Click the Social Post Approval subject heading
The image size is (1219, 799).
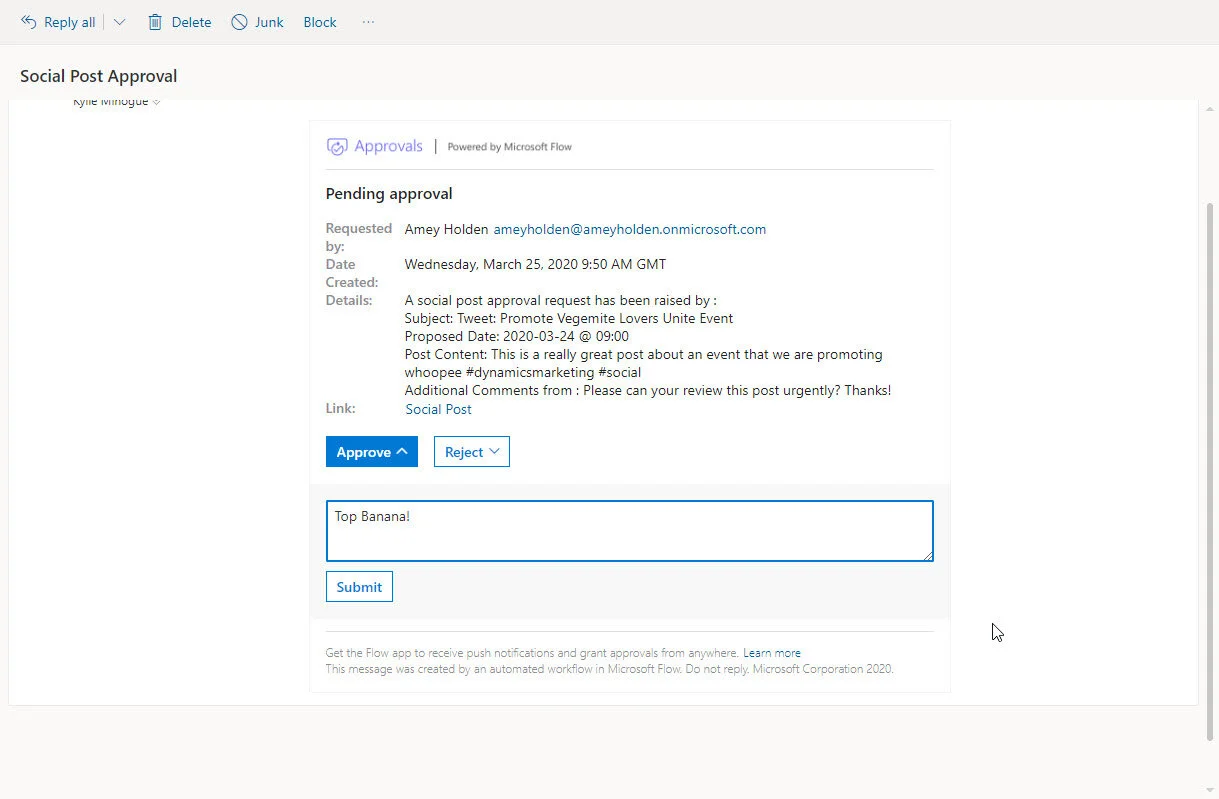tap(99, 76)
